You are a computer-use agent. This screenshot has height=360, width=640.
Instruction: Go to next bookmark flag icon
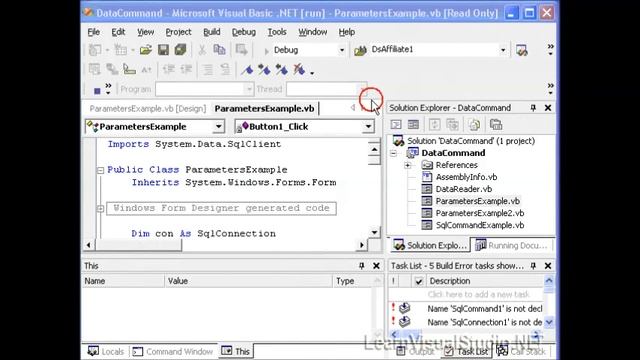click(x=264, y=70)
